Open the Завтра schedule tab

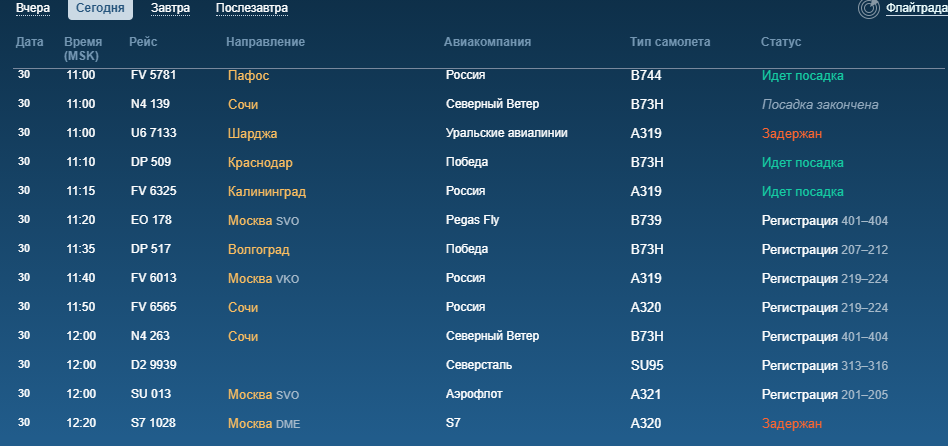(170, 8)
